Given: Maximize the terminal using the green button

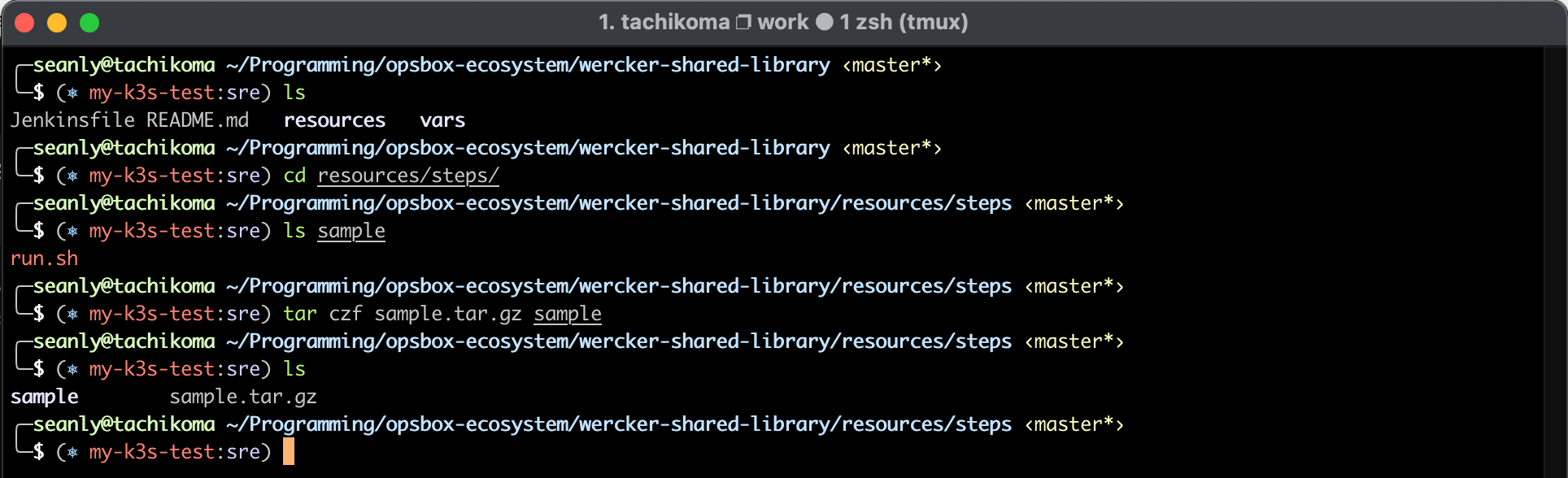Looking at the screenshot, I should pos(89,23).
